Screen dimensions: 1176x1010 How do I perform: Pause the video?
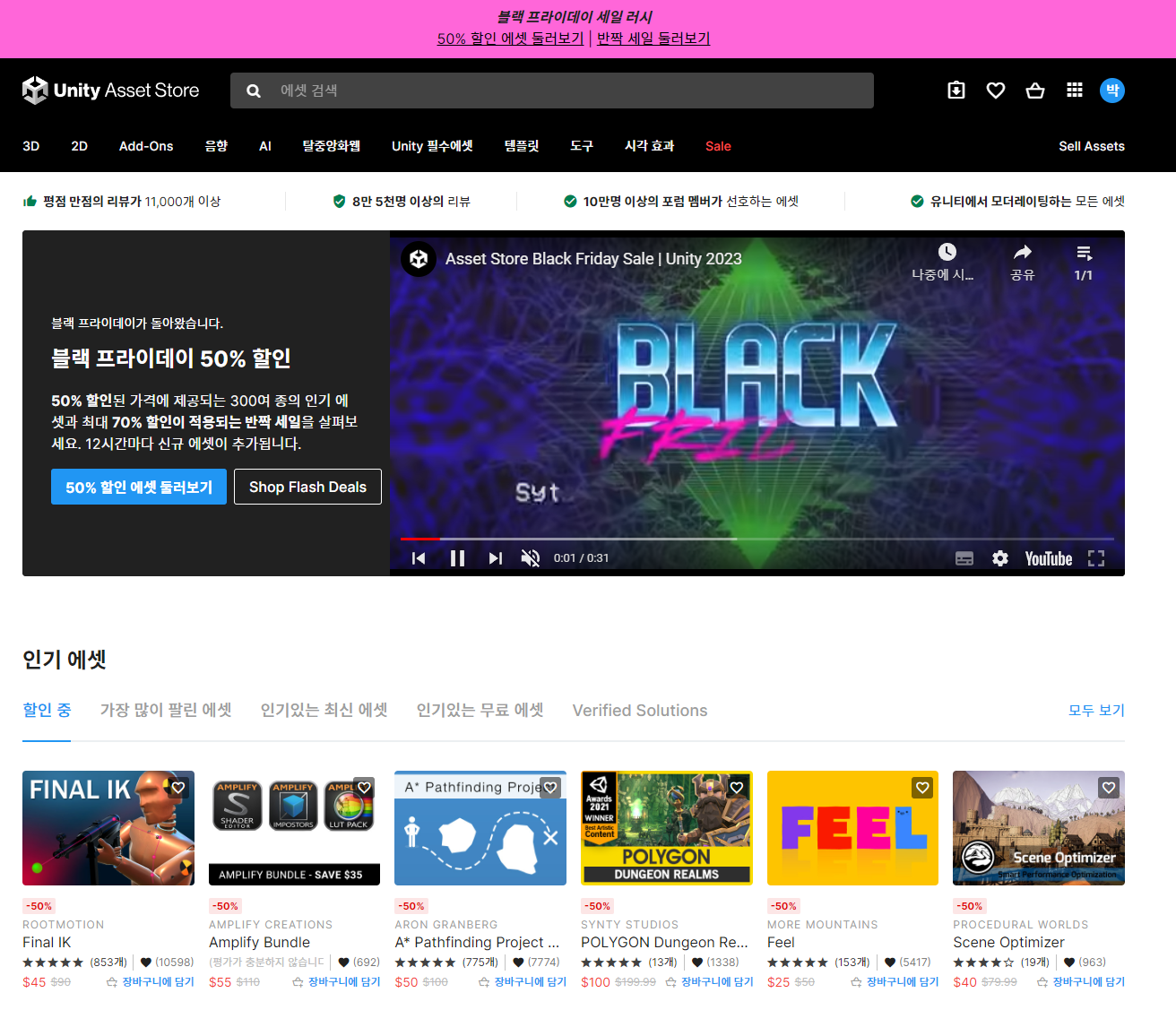(x=457, y=558)
